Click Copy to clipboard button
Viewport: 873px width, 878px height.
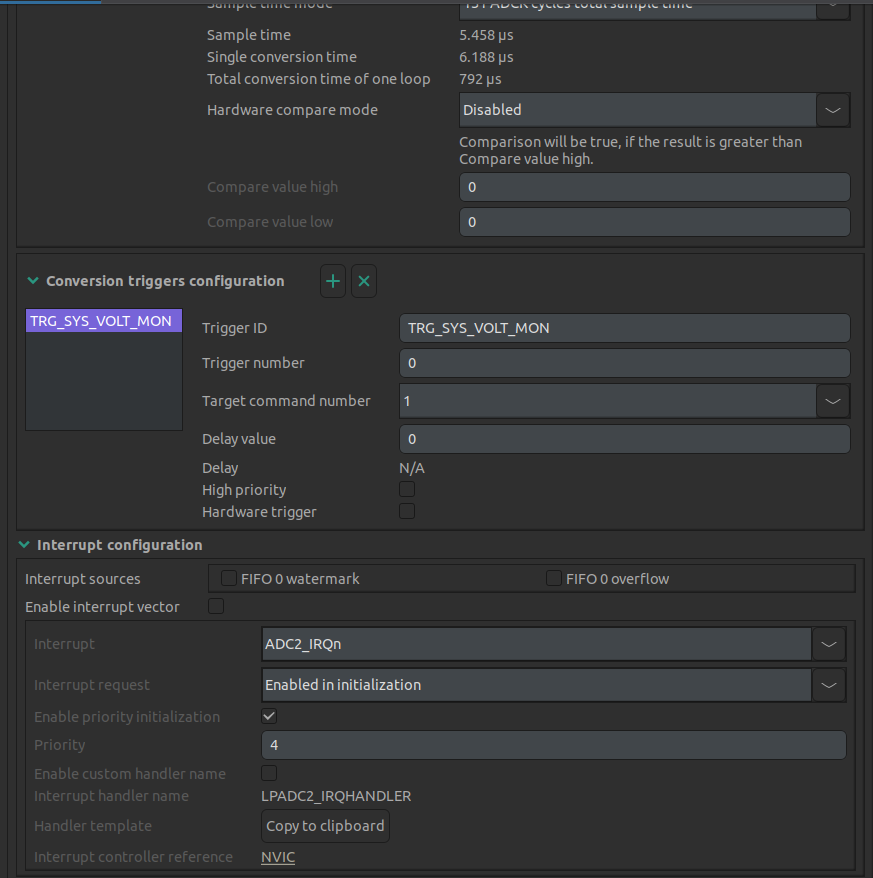tap(325, 826)
